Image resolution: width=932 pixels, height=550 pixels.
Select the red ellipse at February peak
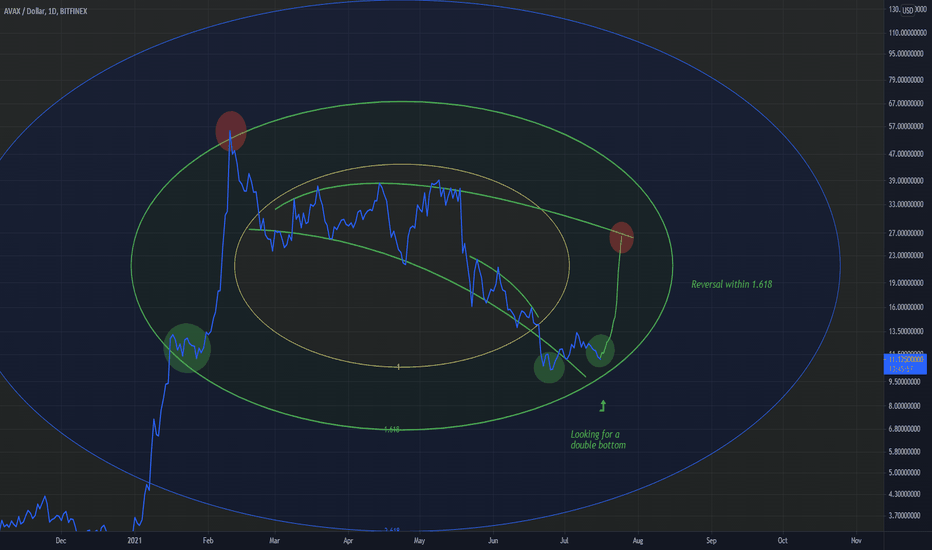point(231,131)
